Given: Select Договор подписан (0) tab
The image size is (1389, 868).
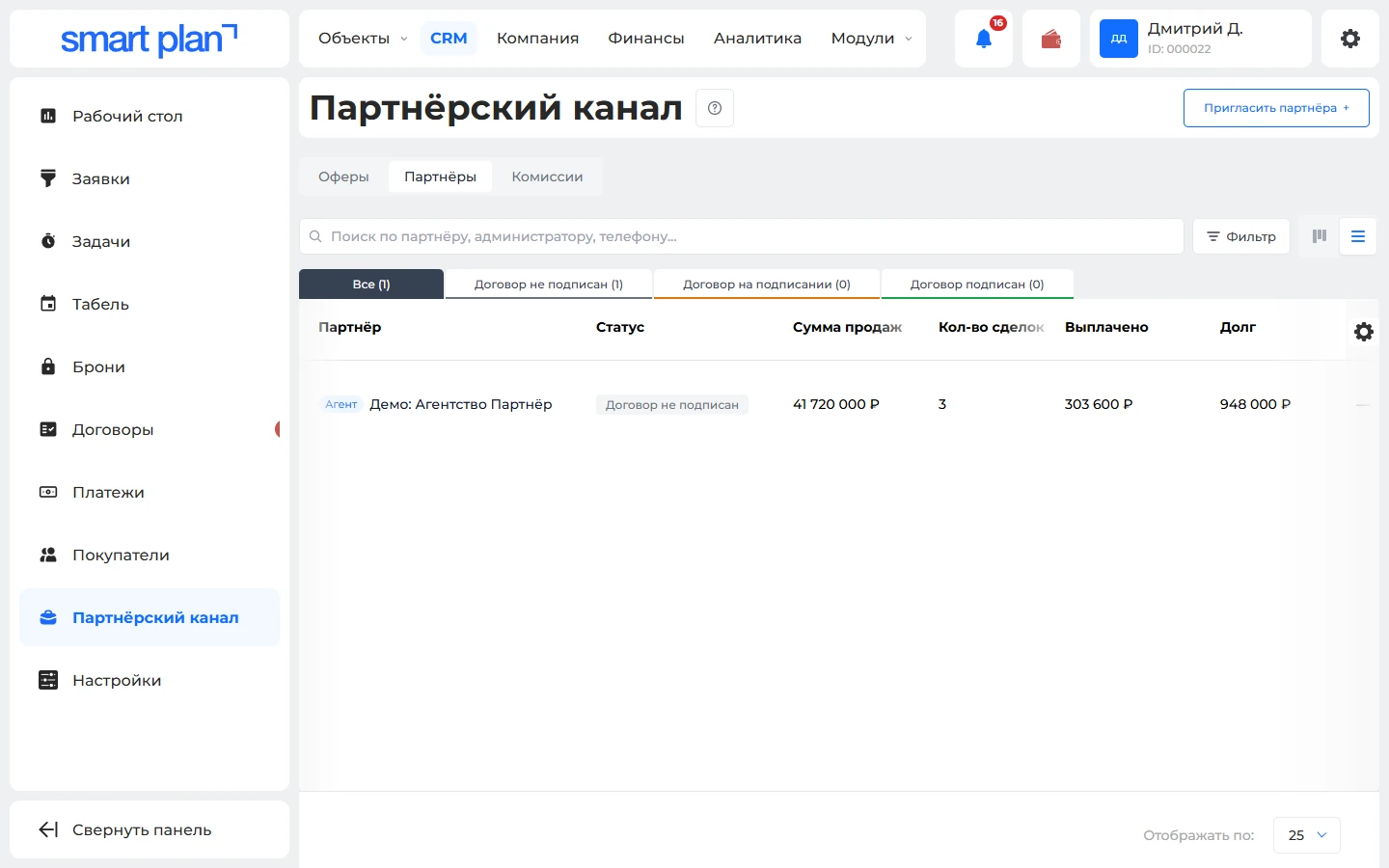Looking at the screenshot, I should click(977, 284).
